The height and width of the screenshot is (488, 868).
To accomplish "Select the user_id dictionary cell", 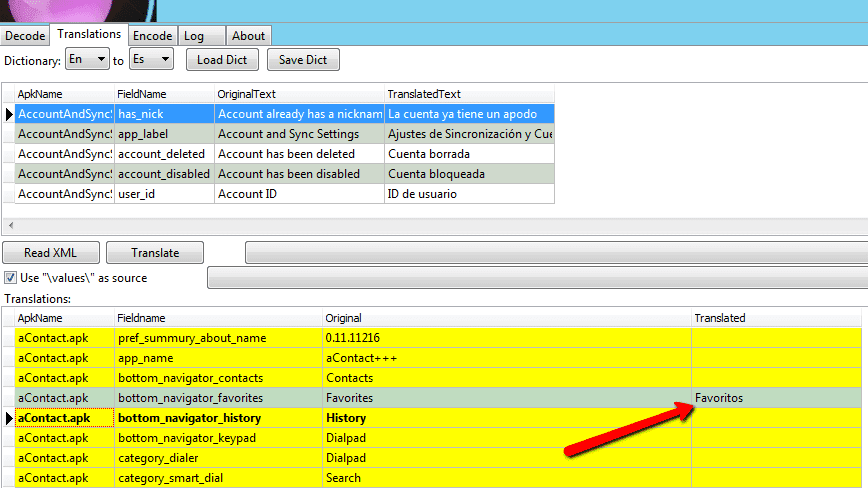I will (x=164, y=194).
